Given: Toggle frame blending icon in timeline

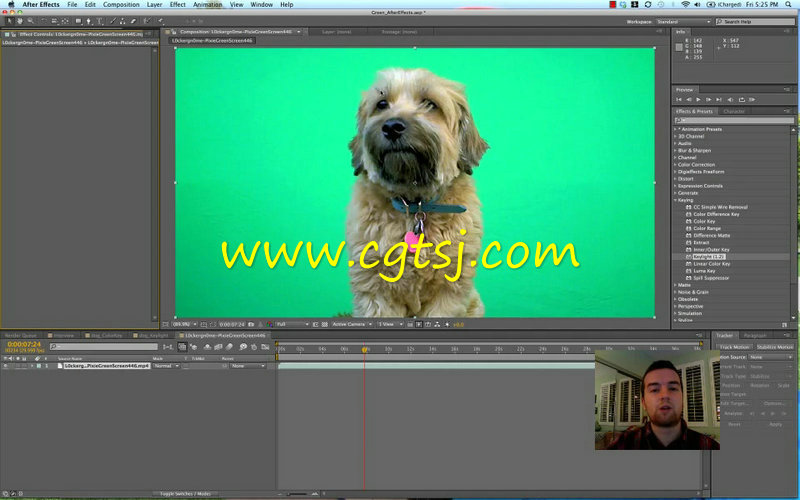Looking at the screenshot, I should click(218, 347).
